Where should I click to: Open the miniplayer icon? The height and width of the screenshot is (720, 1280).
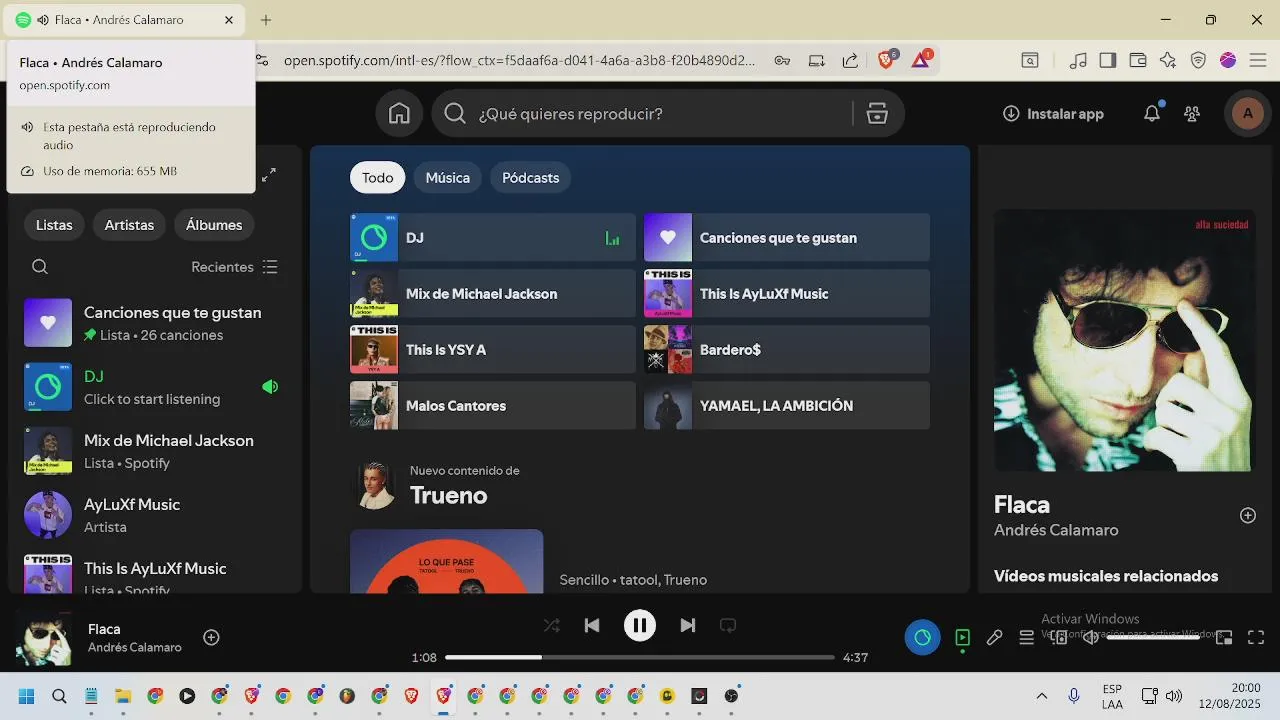(x=1224, y=637)
